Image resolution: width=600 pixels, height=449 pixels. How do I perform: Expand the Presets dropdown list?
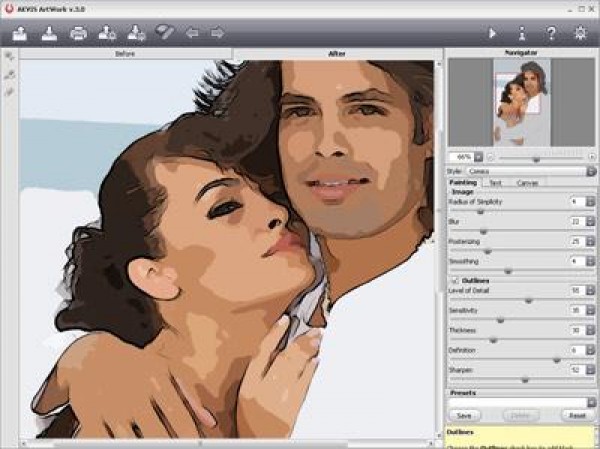point(590,402)
